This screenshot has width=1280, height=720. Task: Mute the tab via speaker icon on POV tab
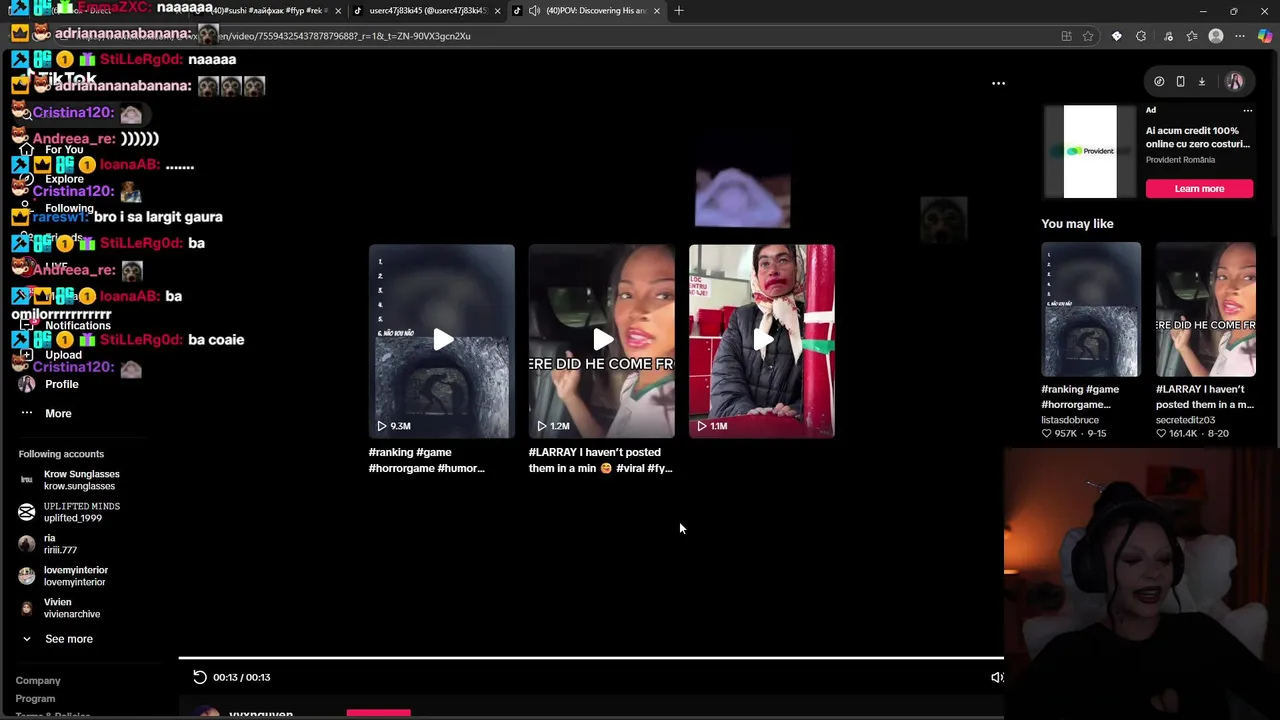(535, 10)
